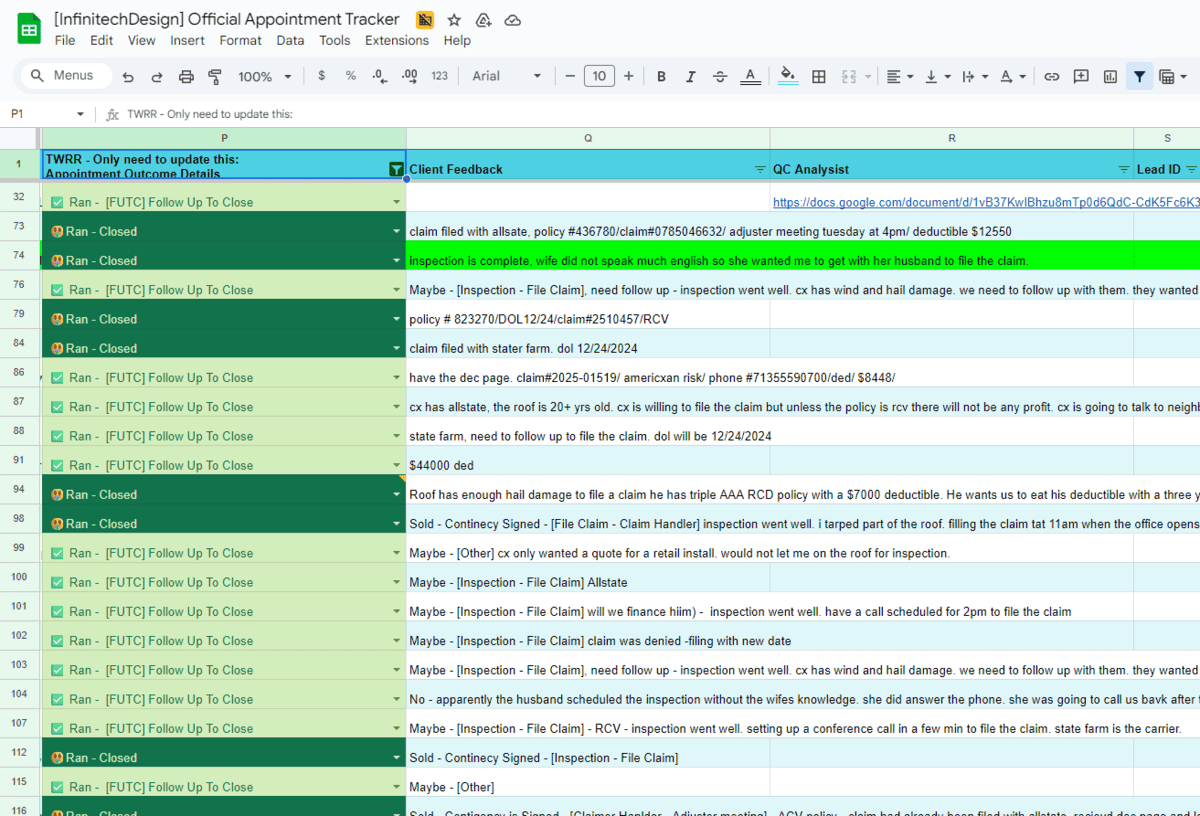Viewport: 1200px width, 816px height.
Task: Open the fill color picker
Action: [x=788, y=76]
